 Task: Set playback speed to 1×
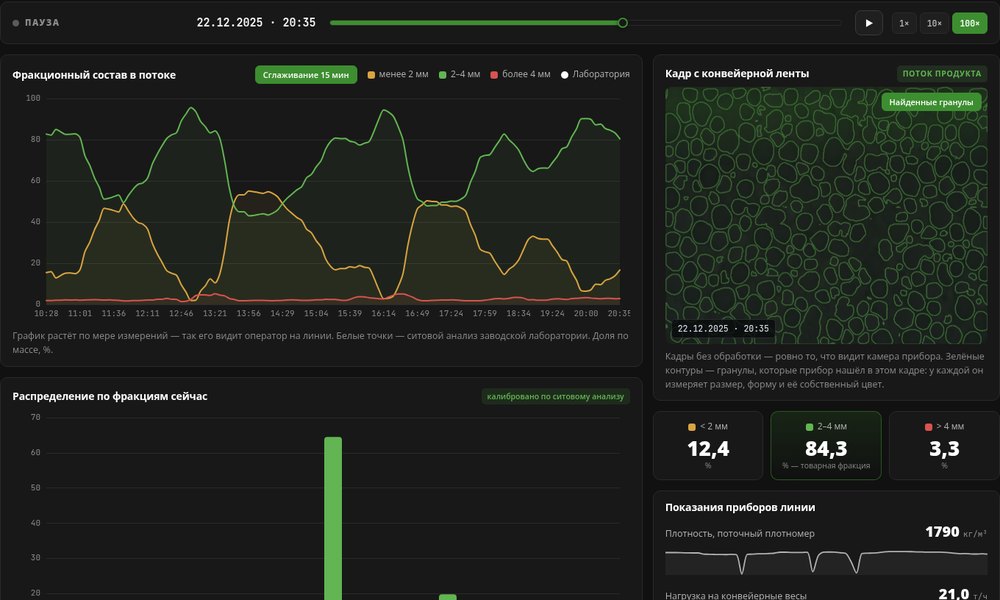(x=904, y=23)
